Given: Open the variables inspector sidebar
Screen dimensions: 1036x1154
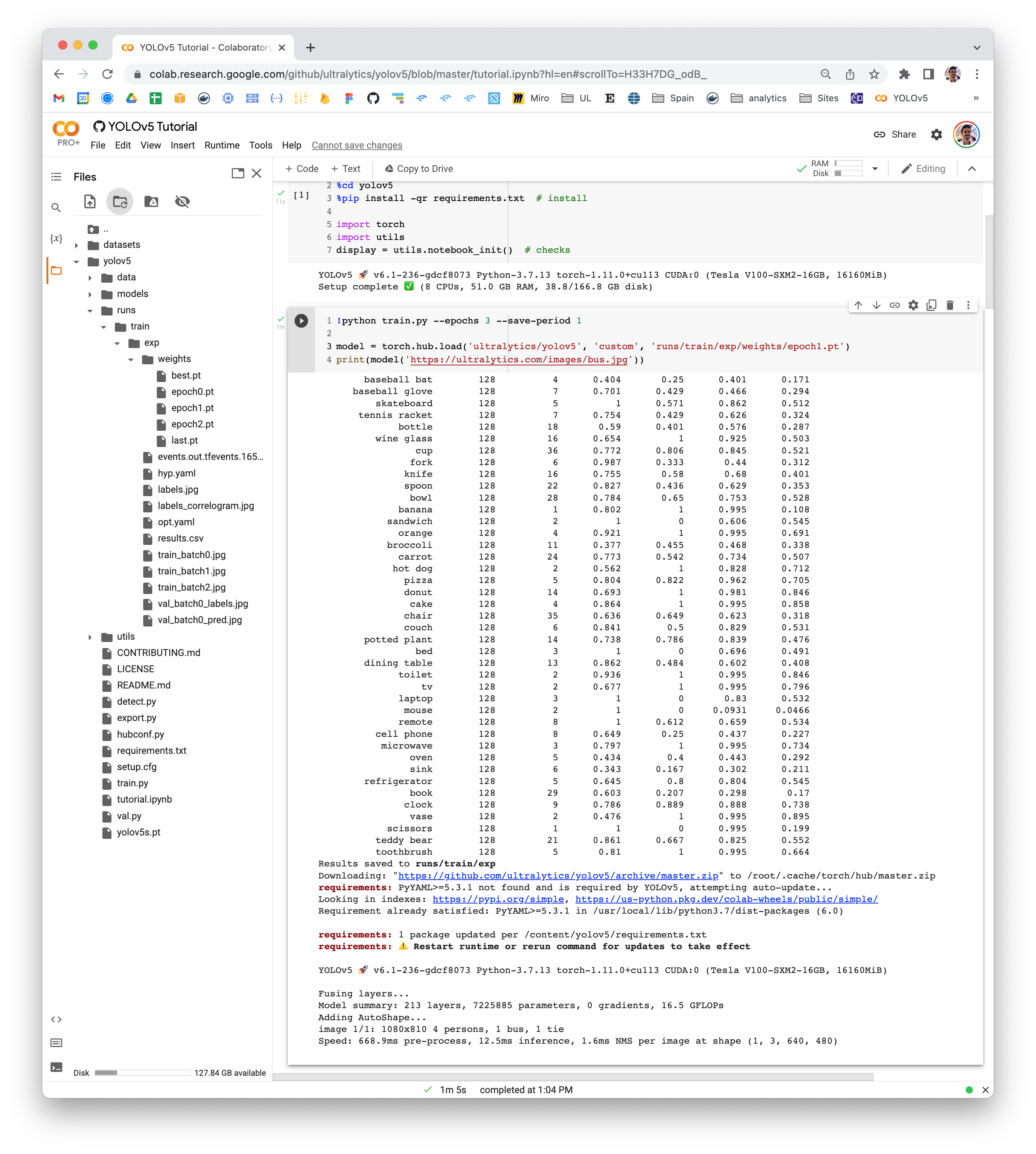Looking at the screenshot, I should [56, 238].
